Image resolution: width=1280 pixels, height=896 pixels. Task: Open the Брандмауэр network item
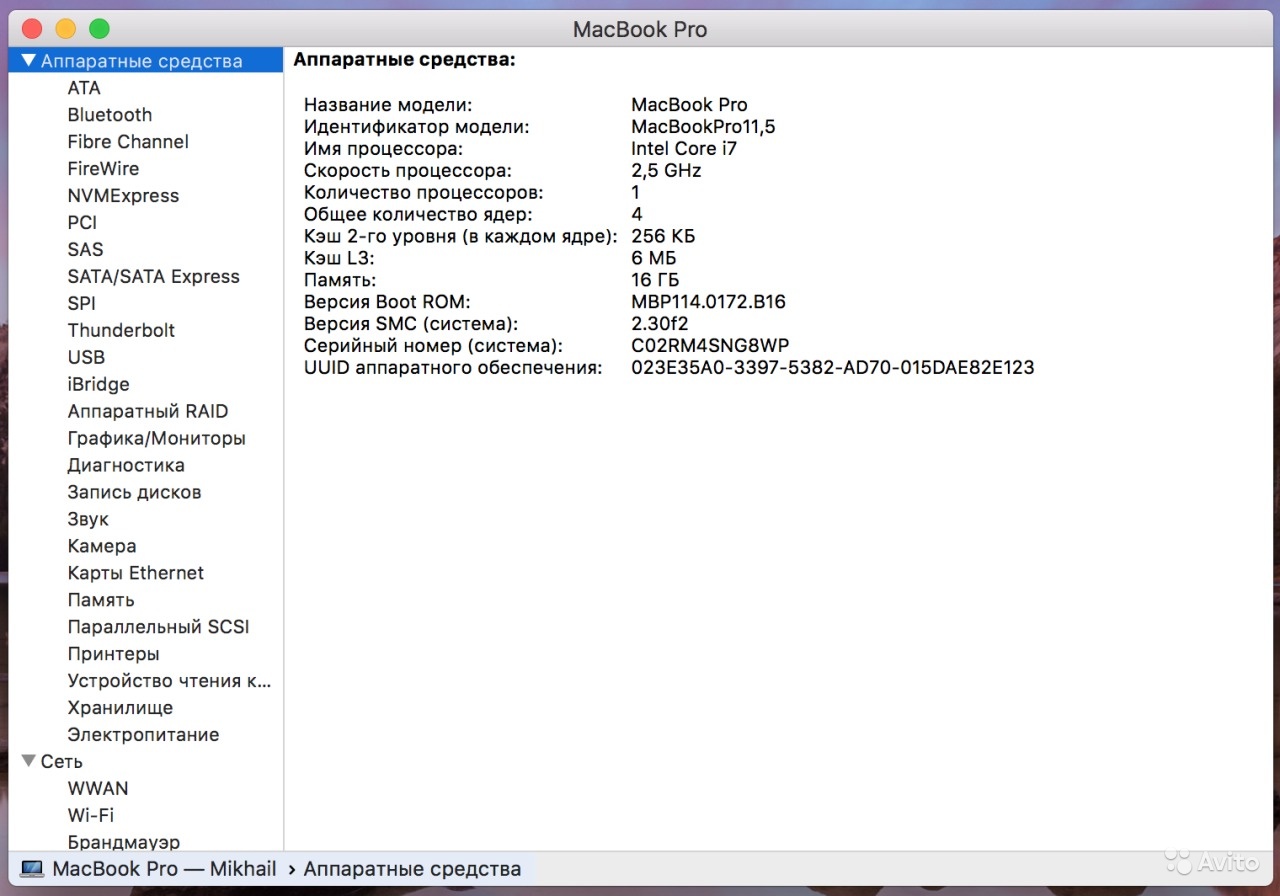[x=124, y=843]
